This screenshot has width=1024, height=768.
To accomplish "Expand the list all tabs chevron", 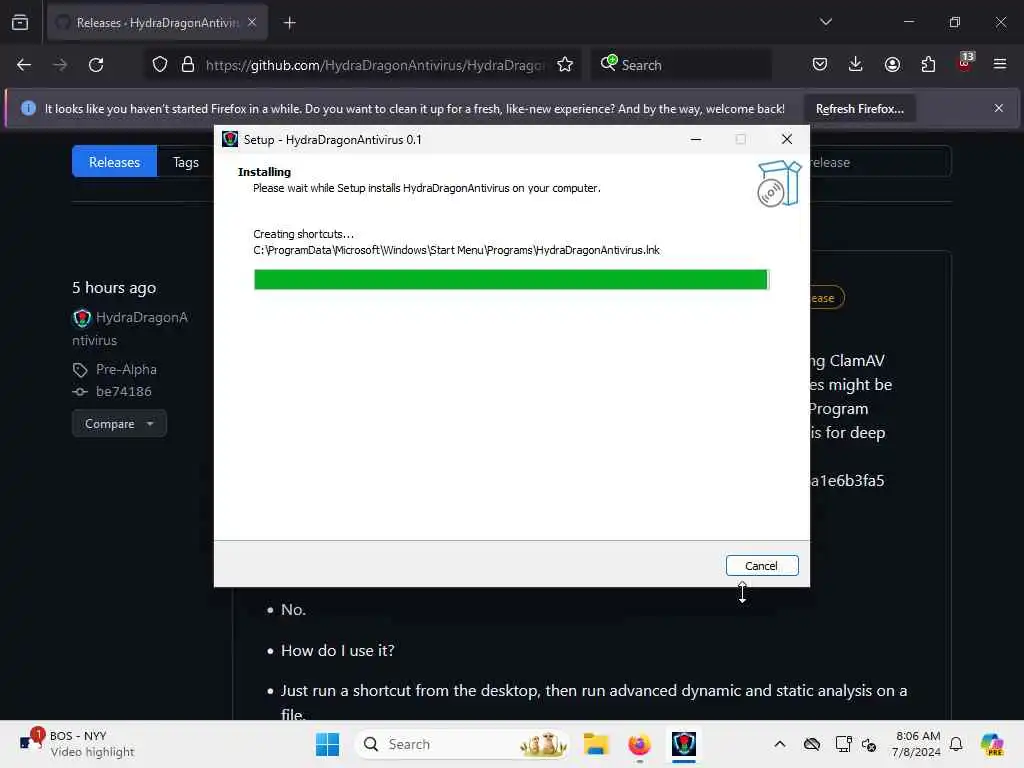I will tap(825, 22).
